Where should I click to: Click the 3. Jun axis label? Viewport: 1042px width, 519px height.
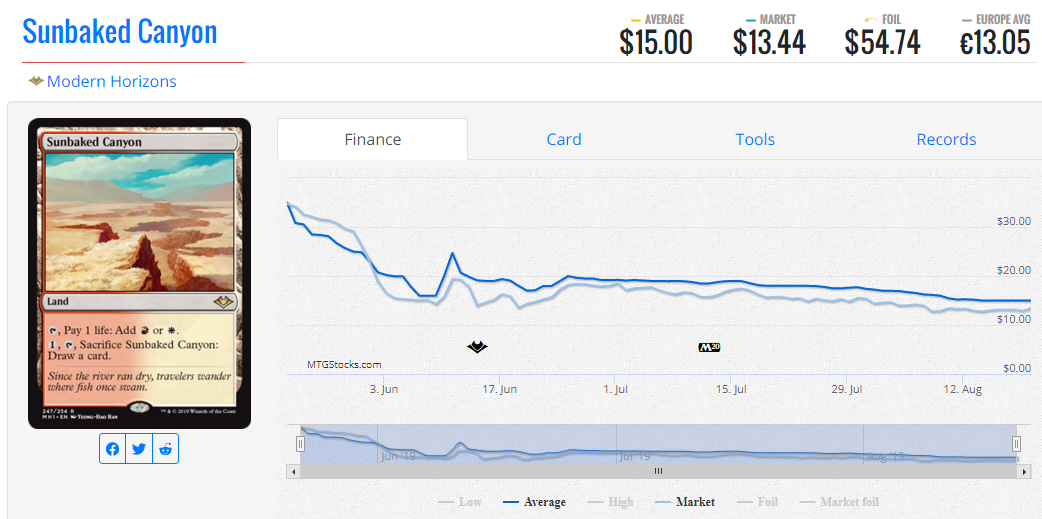tap(383, 389)
